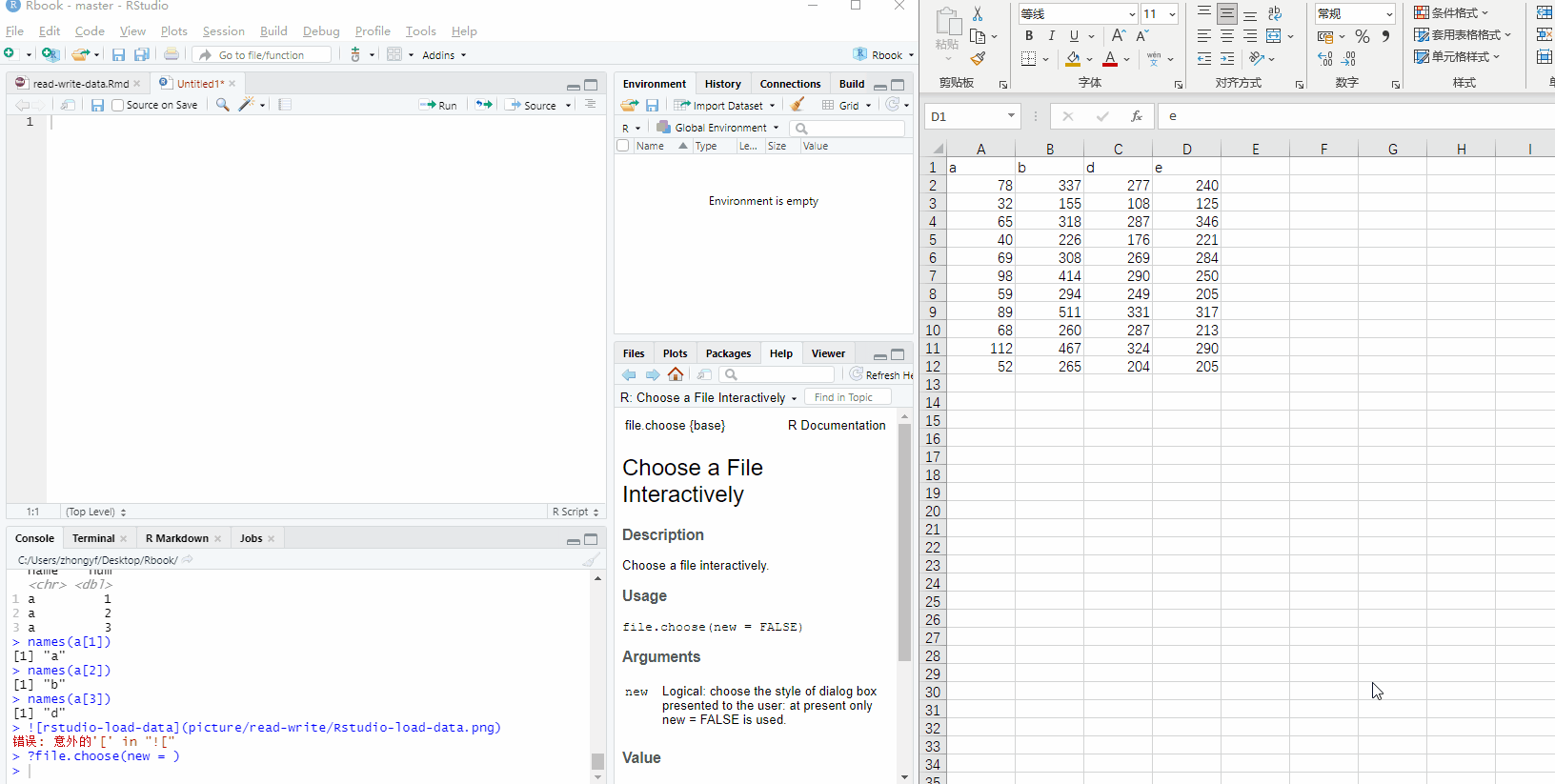The height and width of the screenshot is (784, 1555).
Task: Click the Run button in the editor
Action: point(439,106)
